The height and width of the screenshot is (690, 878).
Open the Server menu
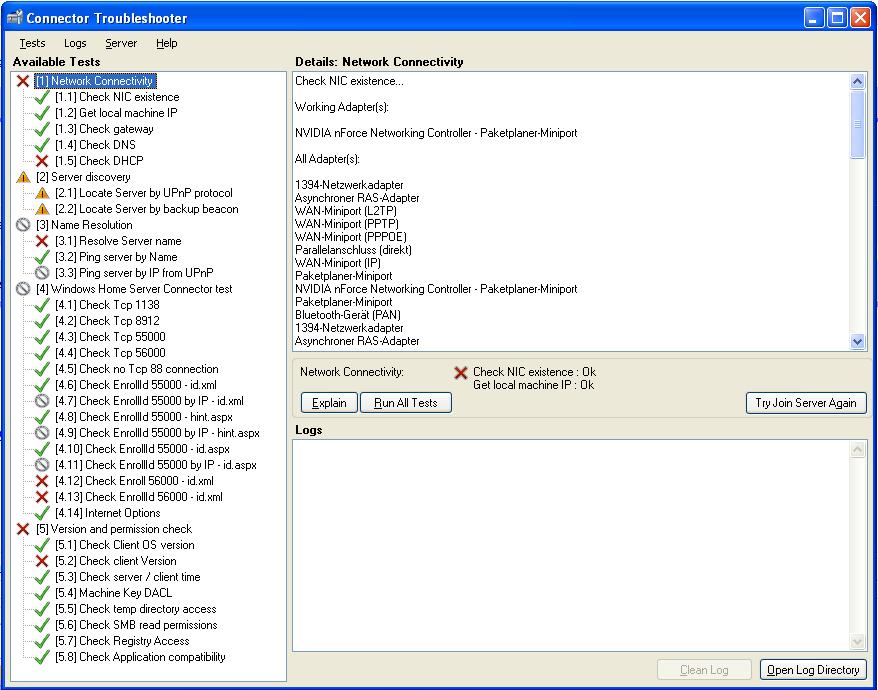[x=121, y=43]
